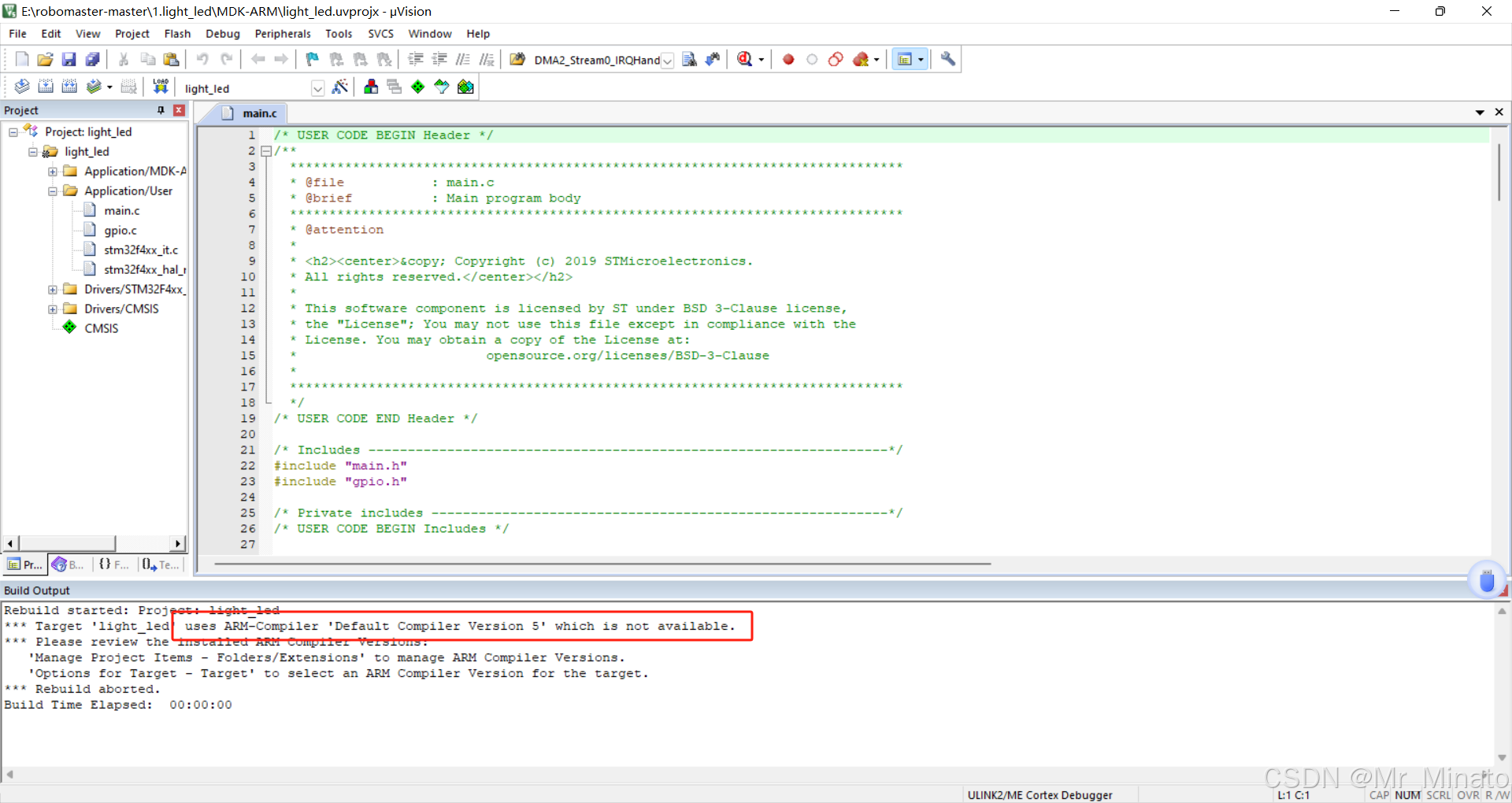Unindent selected lines icon
The width and height of the screenshot is (1512, 803).
tap(439, 59)
